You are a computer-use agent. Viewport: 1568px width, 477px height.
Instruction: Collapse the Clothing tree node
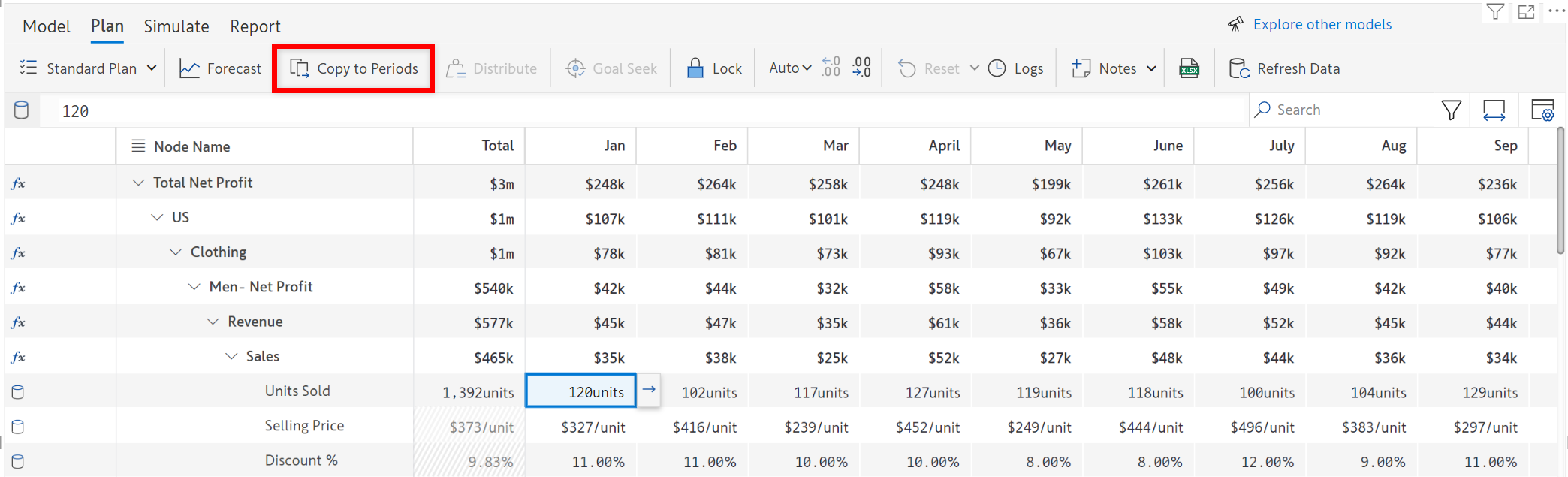(176, 252)
